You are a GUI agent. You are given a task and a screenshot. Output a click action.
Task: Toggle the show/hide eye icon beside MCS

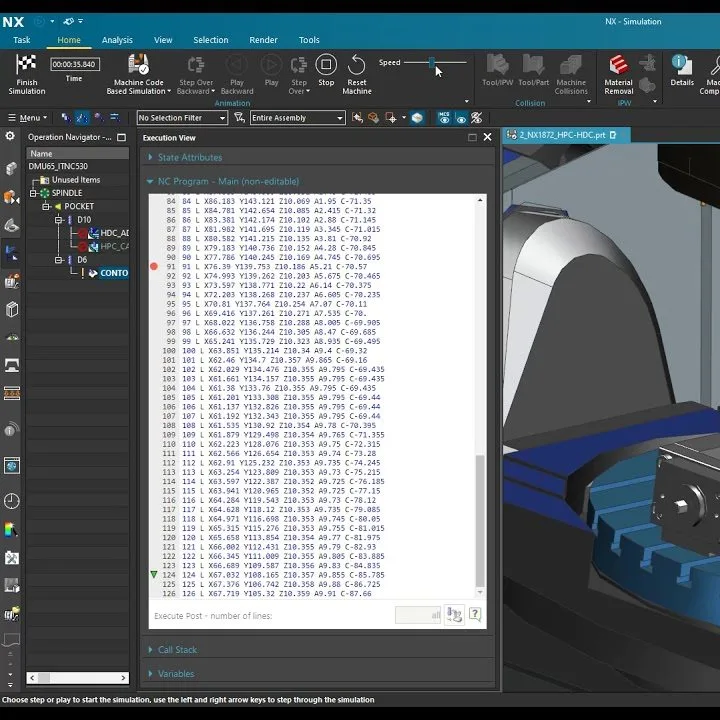[x=461, y=118]
